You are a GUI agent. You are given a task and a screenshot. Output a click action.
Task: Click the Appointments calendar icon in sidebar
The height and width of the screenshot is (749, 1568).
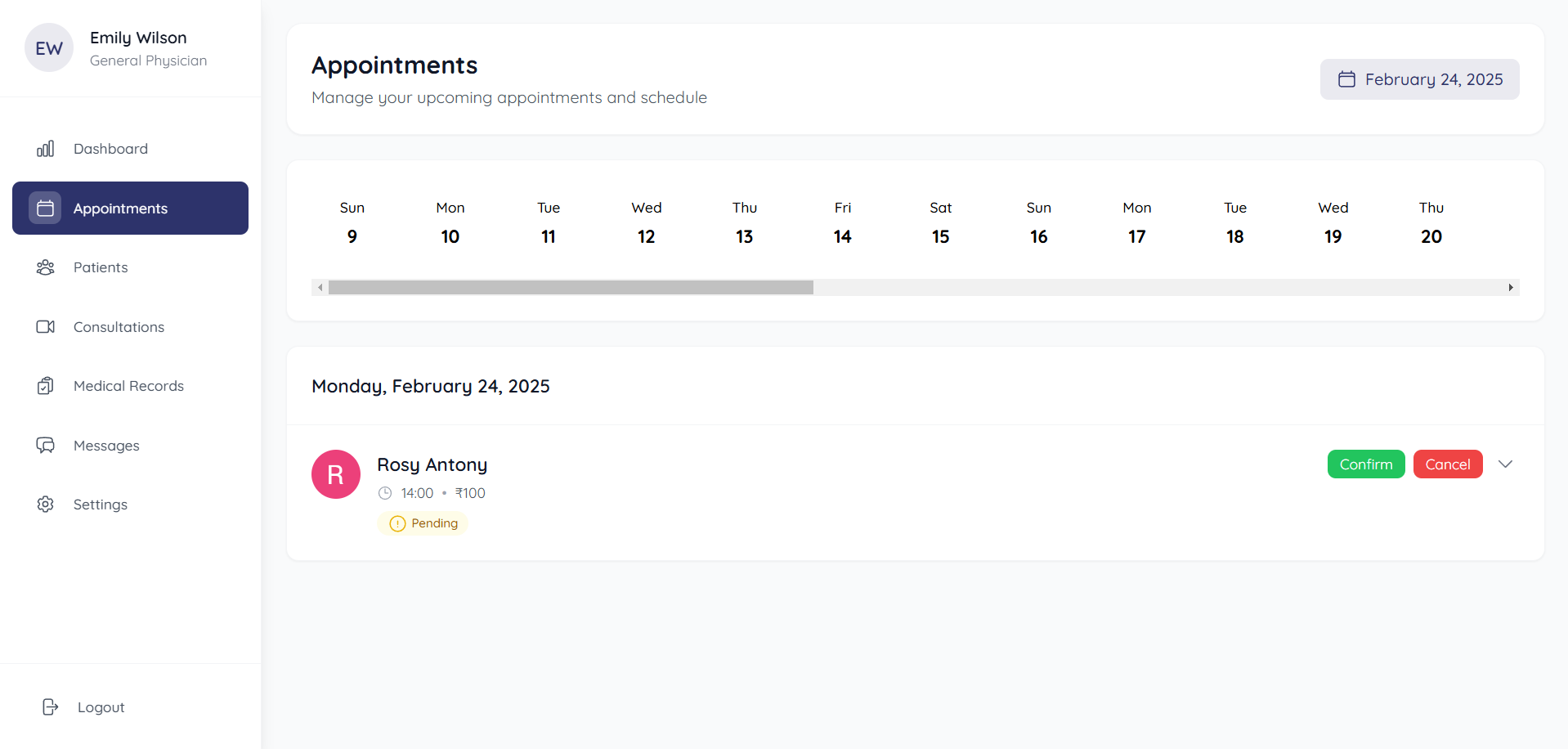tap(45, 209)
